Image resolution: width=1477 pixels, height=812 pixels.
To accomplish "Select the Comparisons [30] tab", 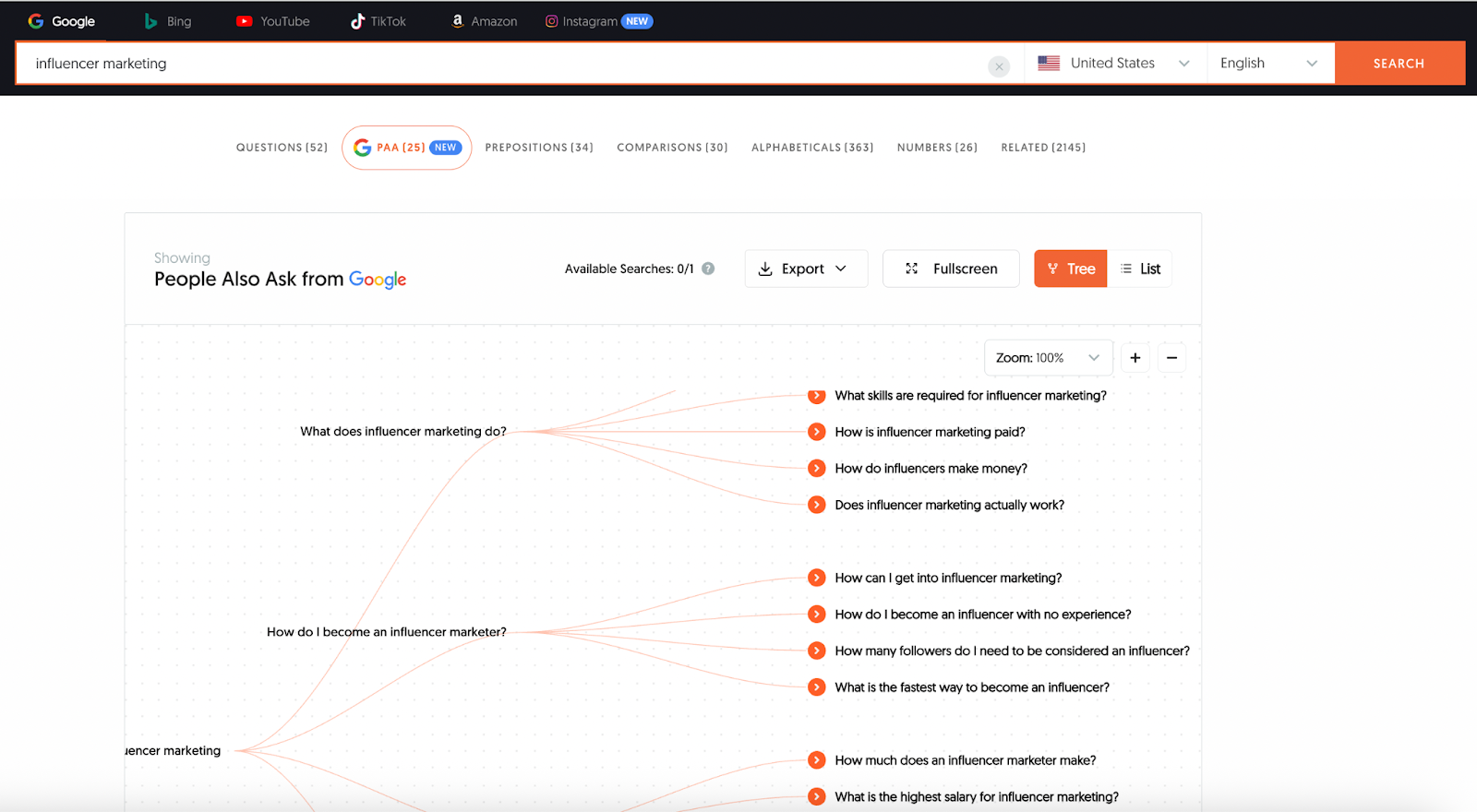I will pos(672,148).
